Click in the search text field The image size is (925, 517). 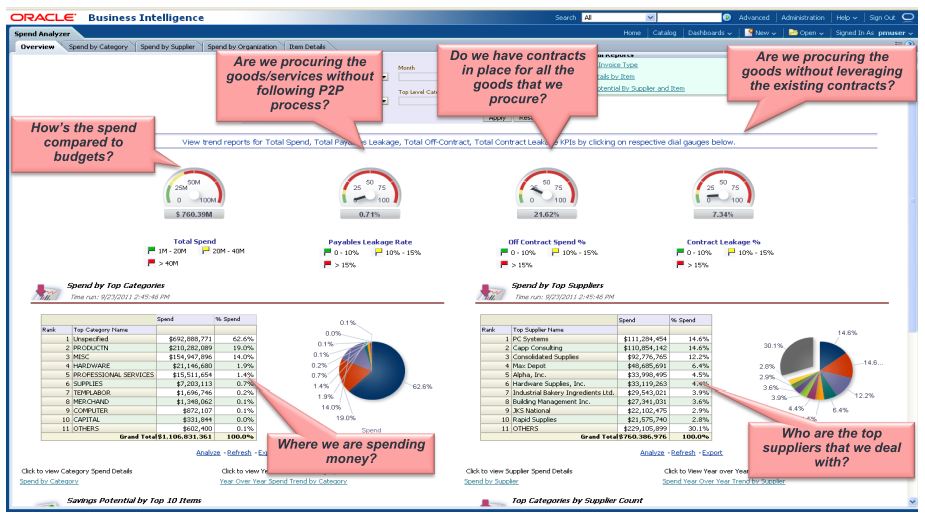tap(689, 18)
